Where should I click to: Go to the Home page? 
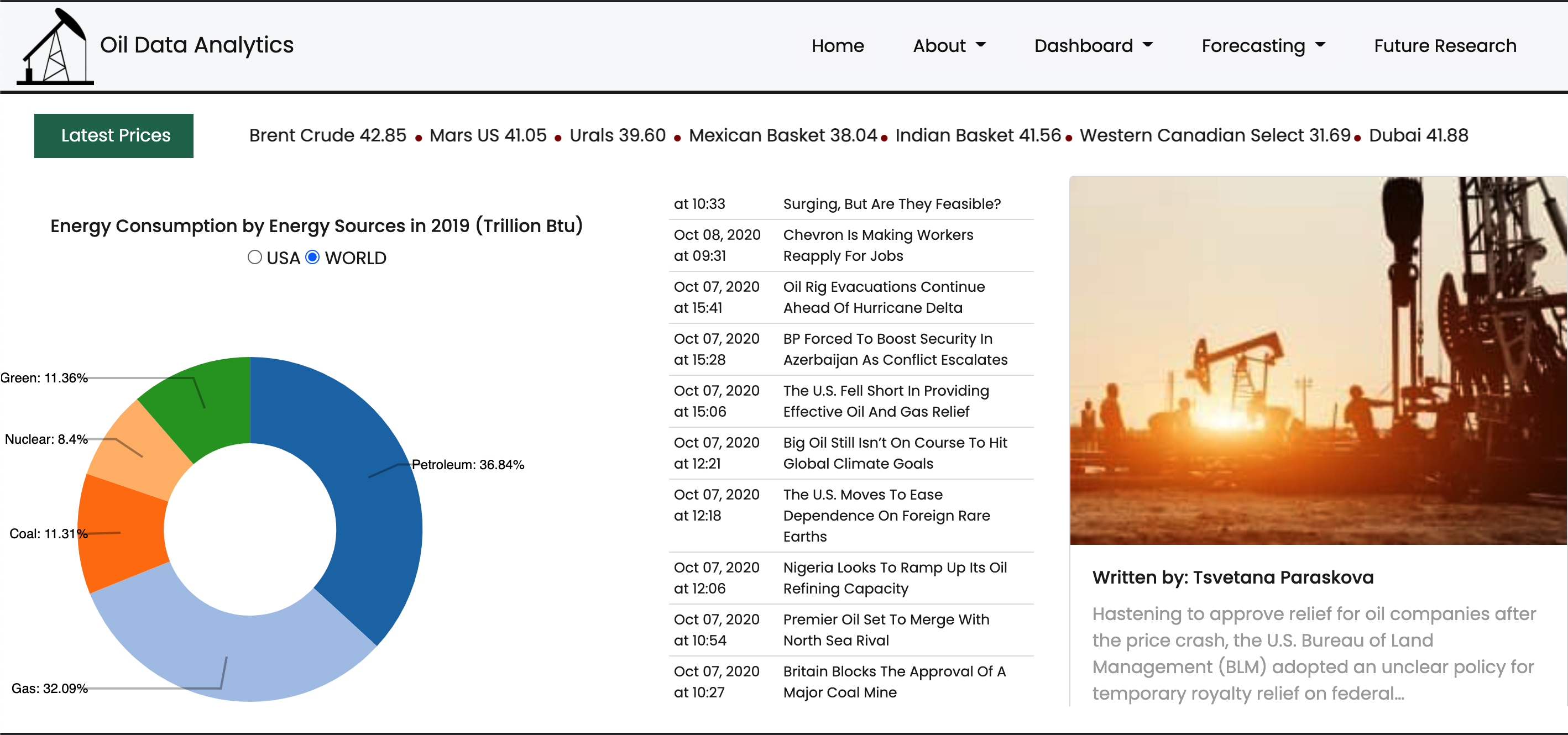click(837, 46)
